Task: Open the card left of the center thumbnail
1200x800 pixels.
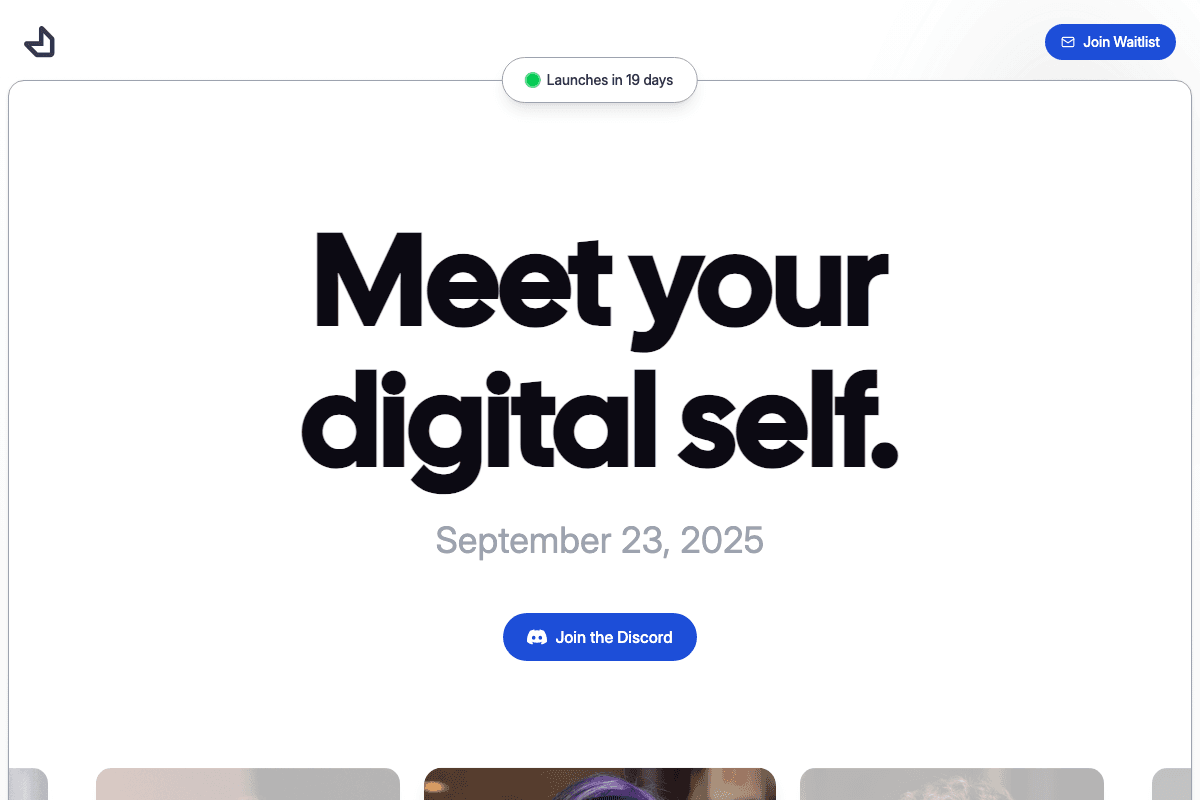Action: tap(248, 784)
